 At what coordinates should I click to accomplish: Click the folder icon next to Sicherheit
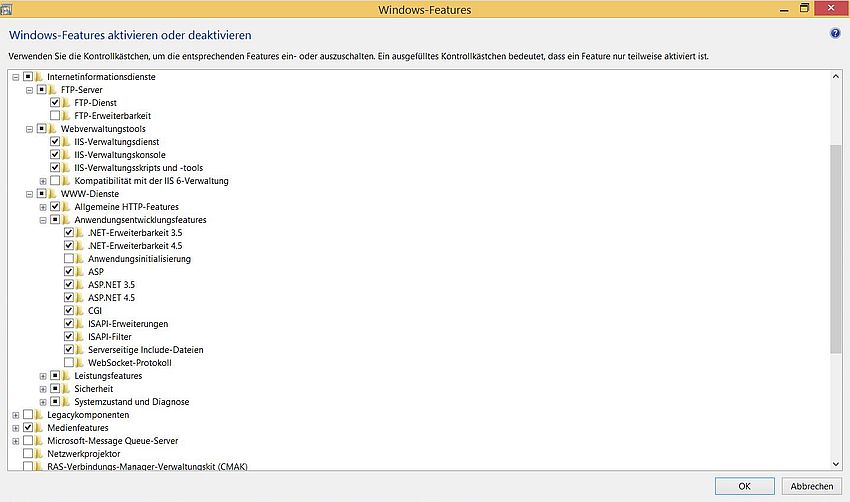click(66, 389)
